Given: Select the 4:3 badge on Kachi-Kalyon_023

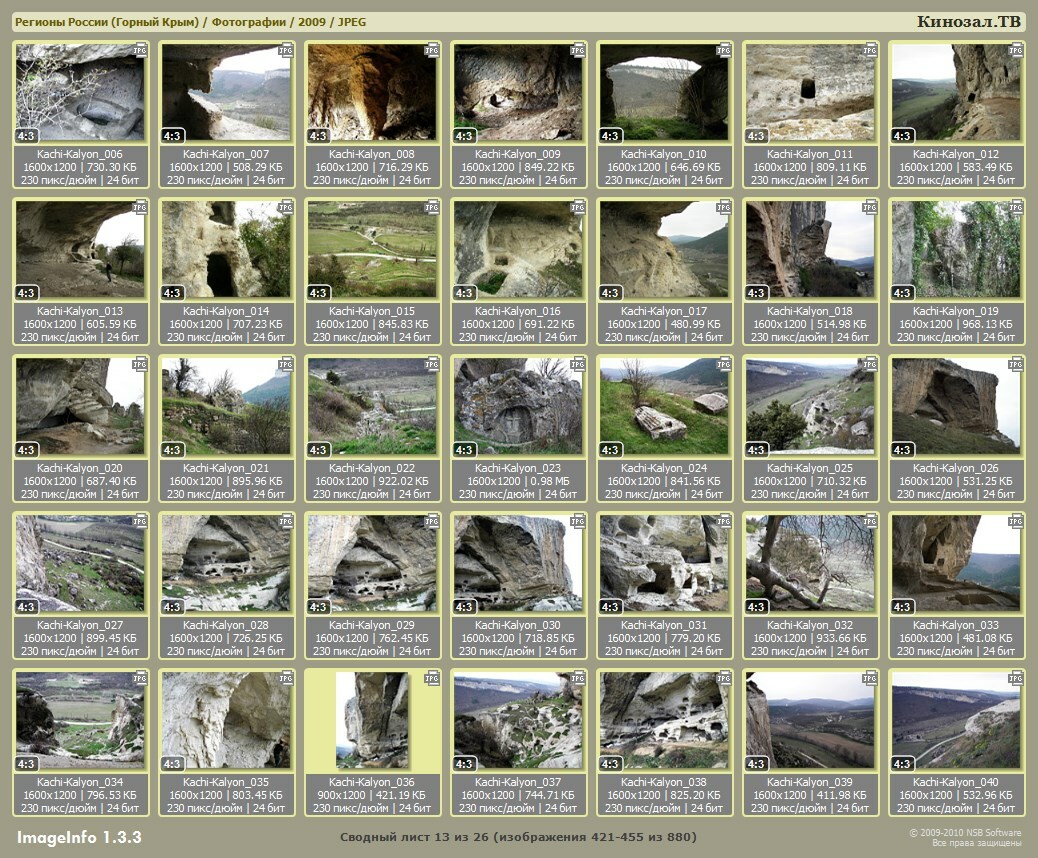Looking at the screenshot, I should tap(464, 450).
